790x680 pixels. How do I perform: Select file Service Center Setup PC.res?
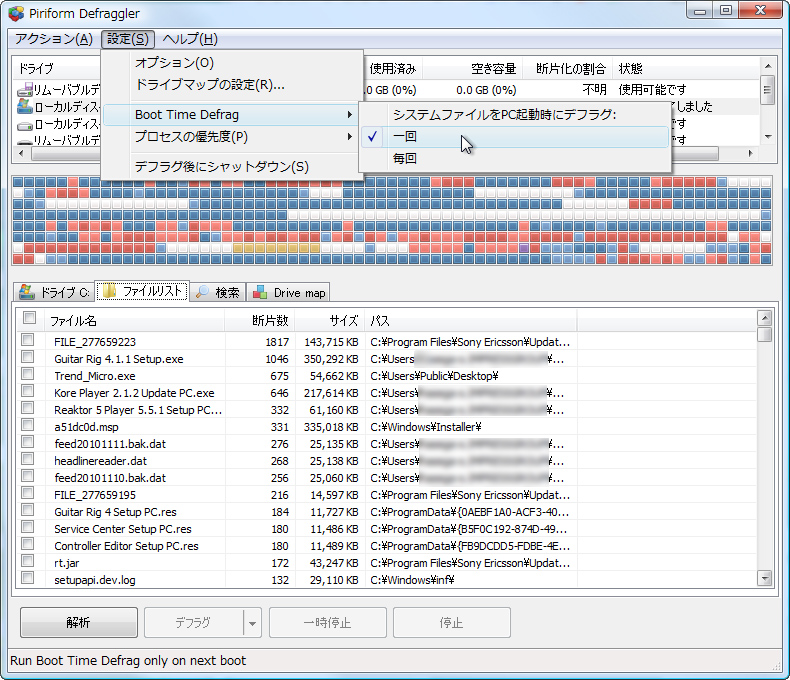pos(122,529)
